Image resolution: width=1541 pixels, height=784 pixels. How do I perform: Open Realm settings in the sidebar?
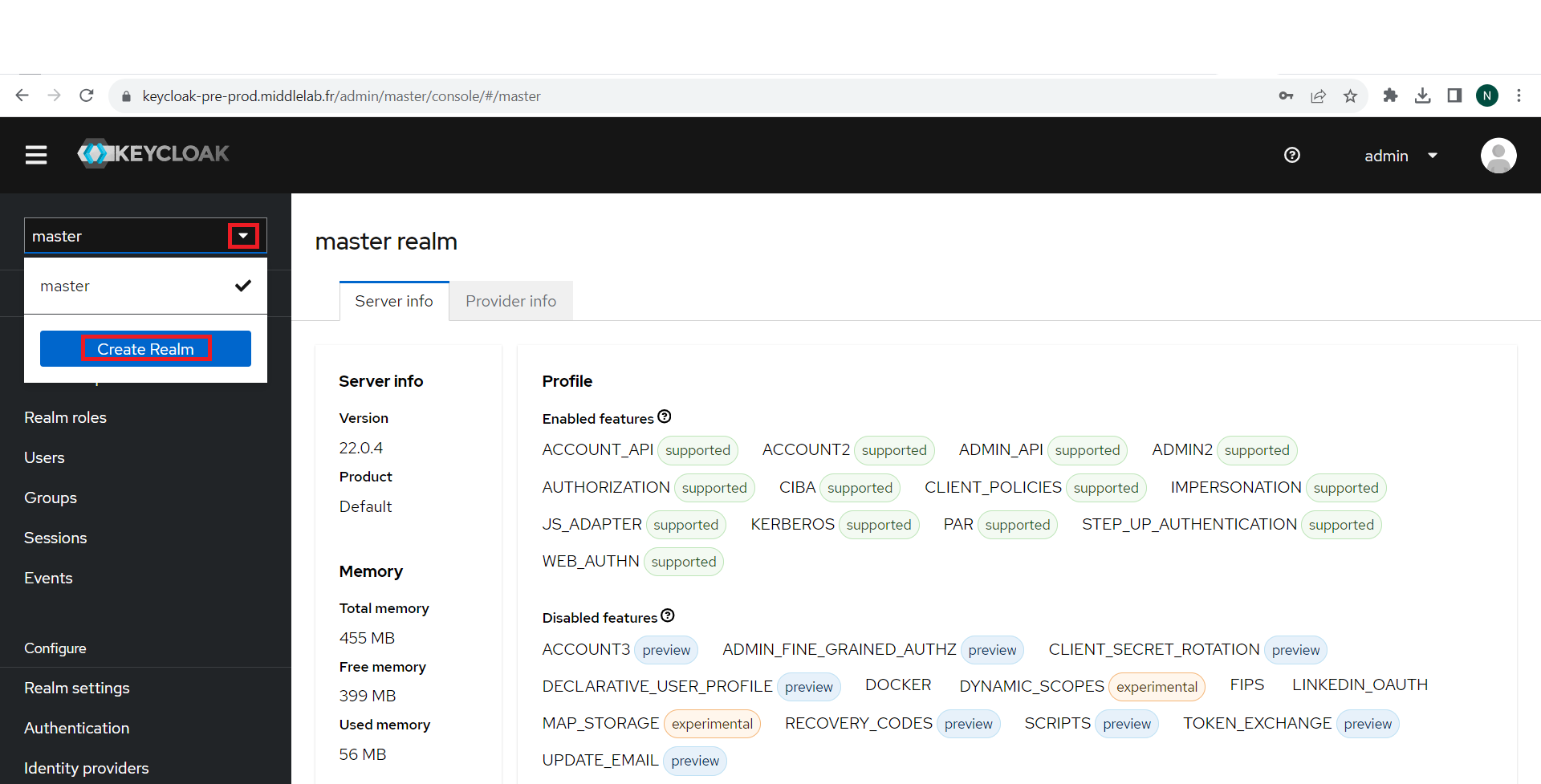click(x=76, y=688)
